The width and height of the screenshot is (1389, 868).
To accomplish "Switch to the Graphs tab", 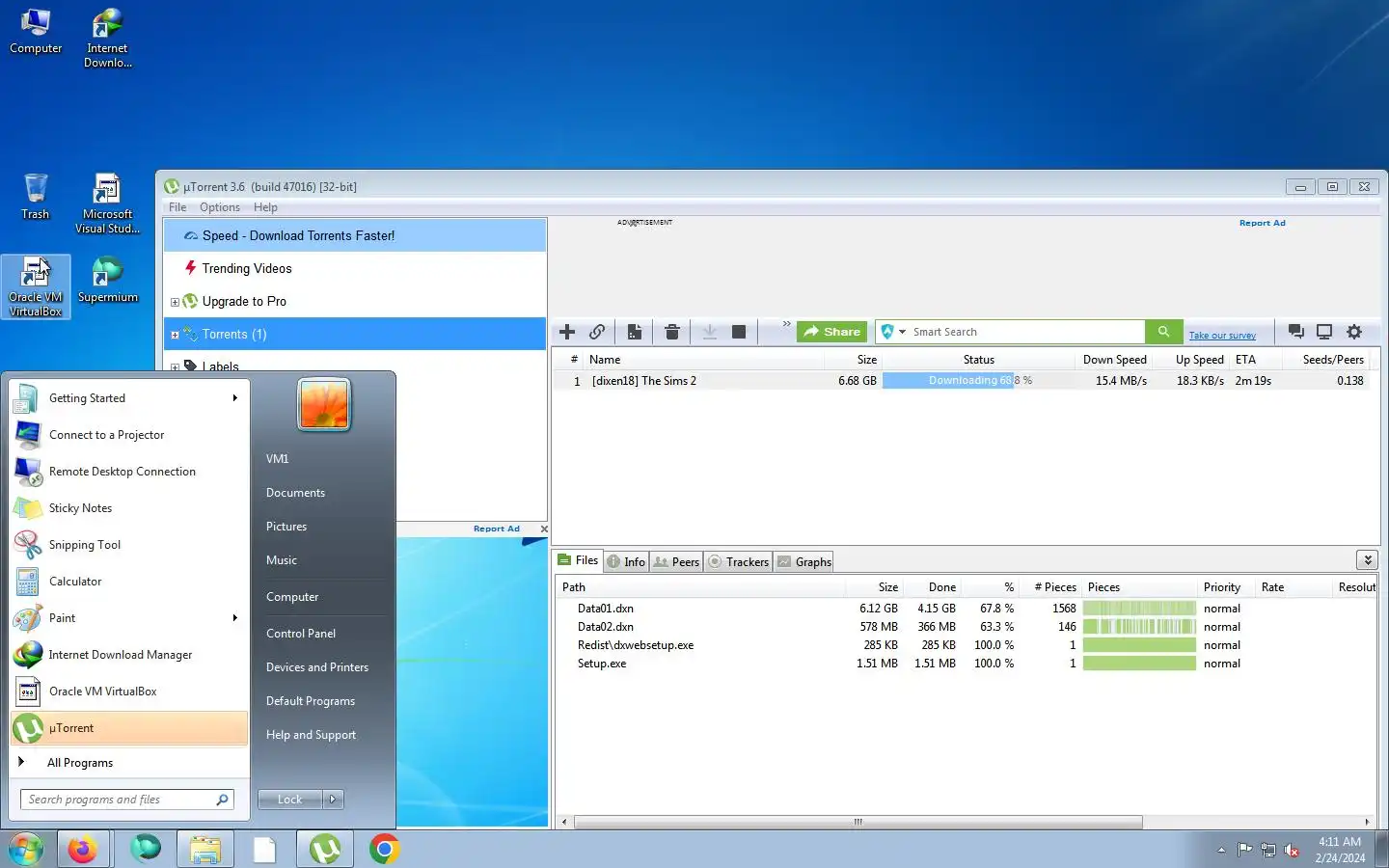I will [x=804, y=561].
